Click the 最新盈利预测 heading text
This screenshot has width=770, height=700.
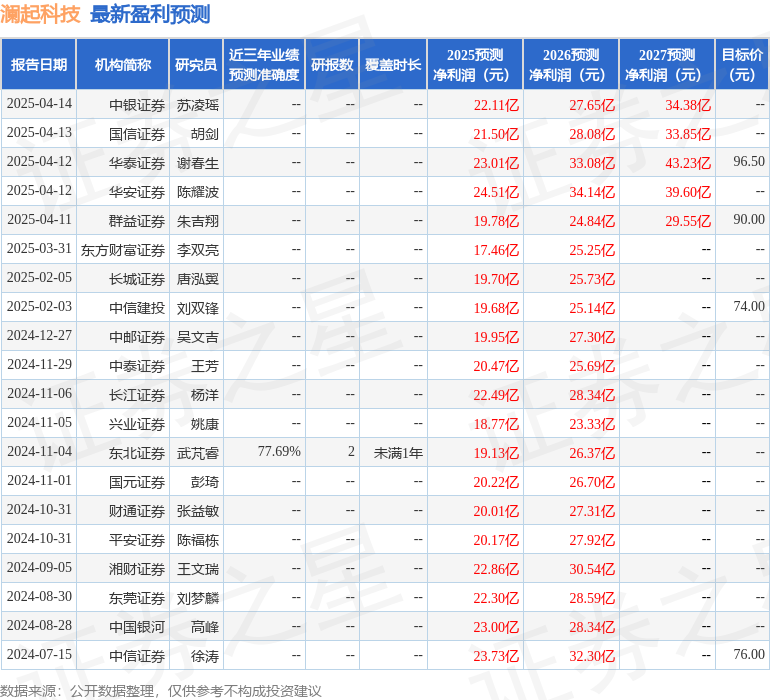(x=150, y=14)
